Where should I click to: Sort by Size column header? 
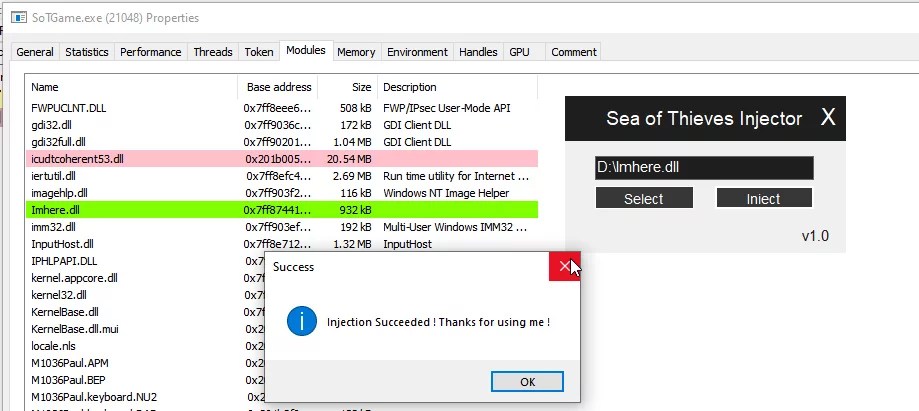pyautogui.click(x=348, y=87)
